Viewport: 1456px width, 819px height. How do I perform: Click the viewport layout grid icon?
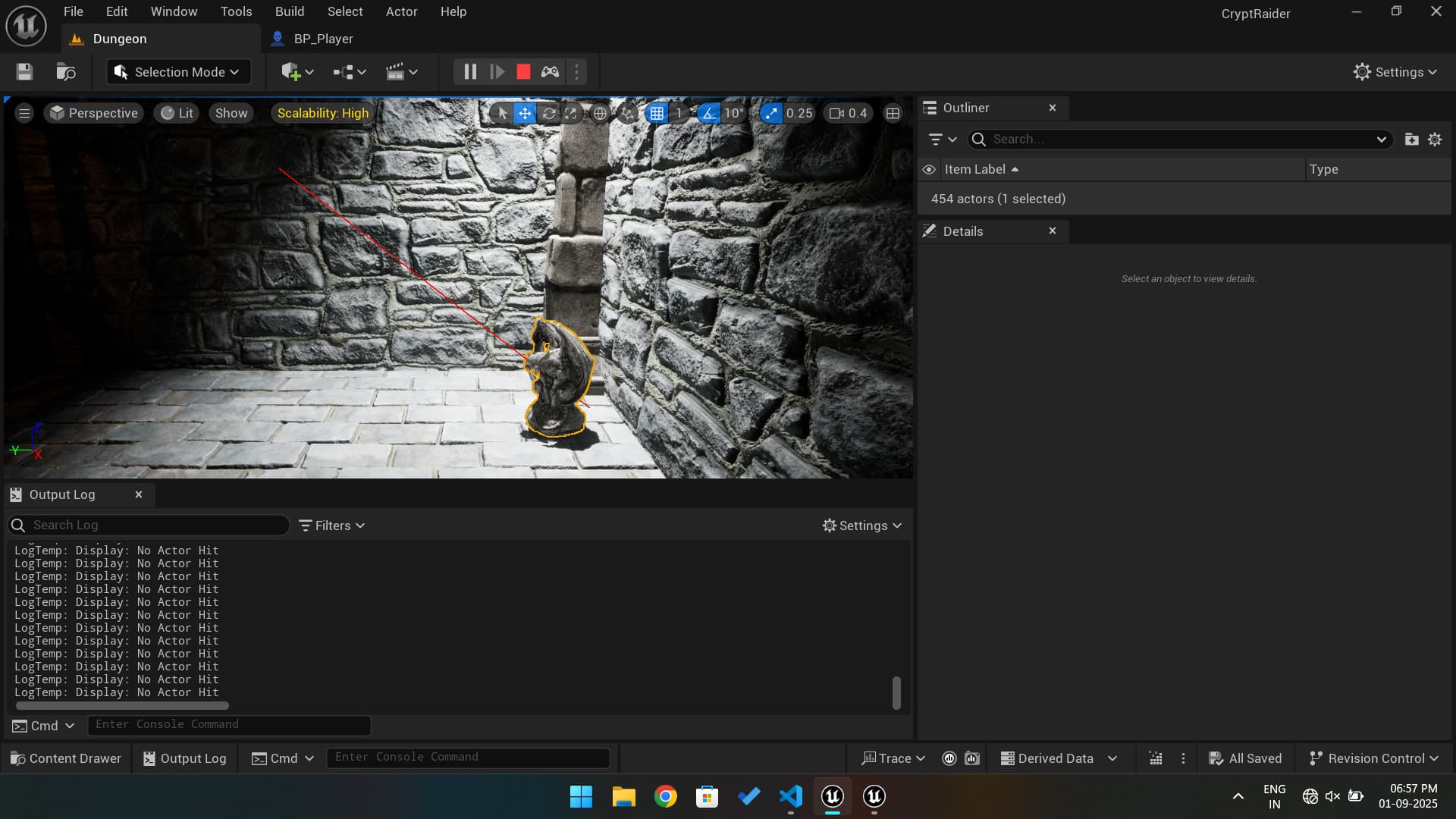point(893,114)
